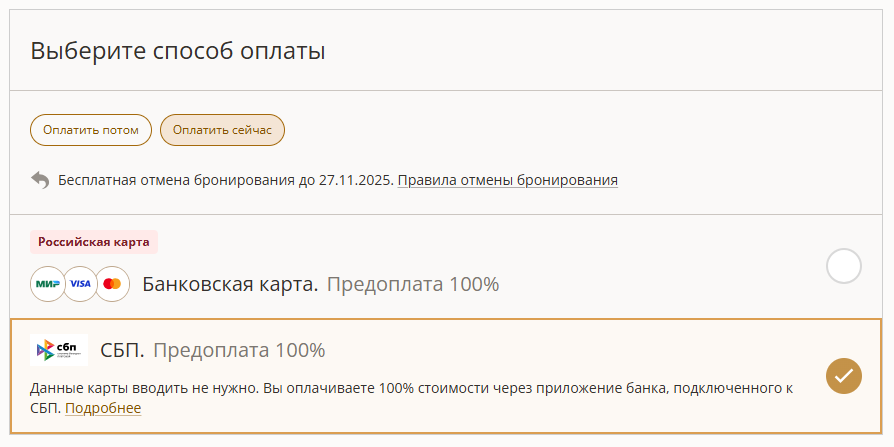
Task: Click the Российская карта badge
Action: [94, 242]
